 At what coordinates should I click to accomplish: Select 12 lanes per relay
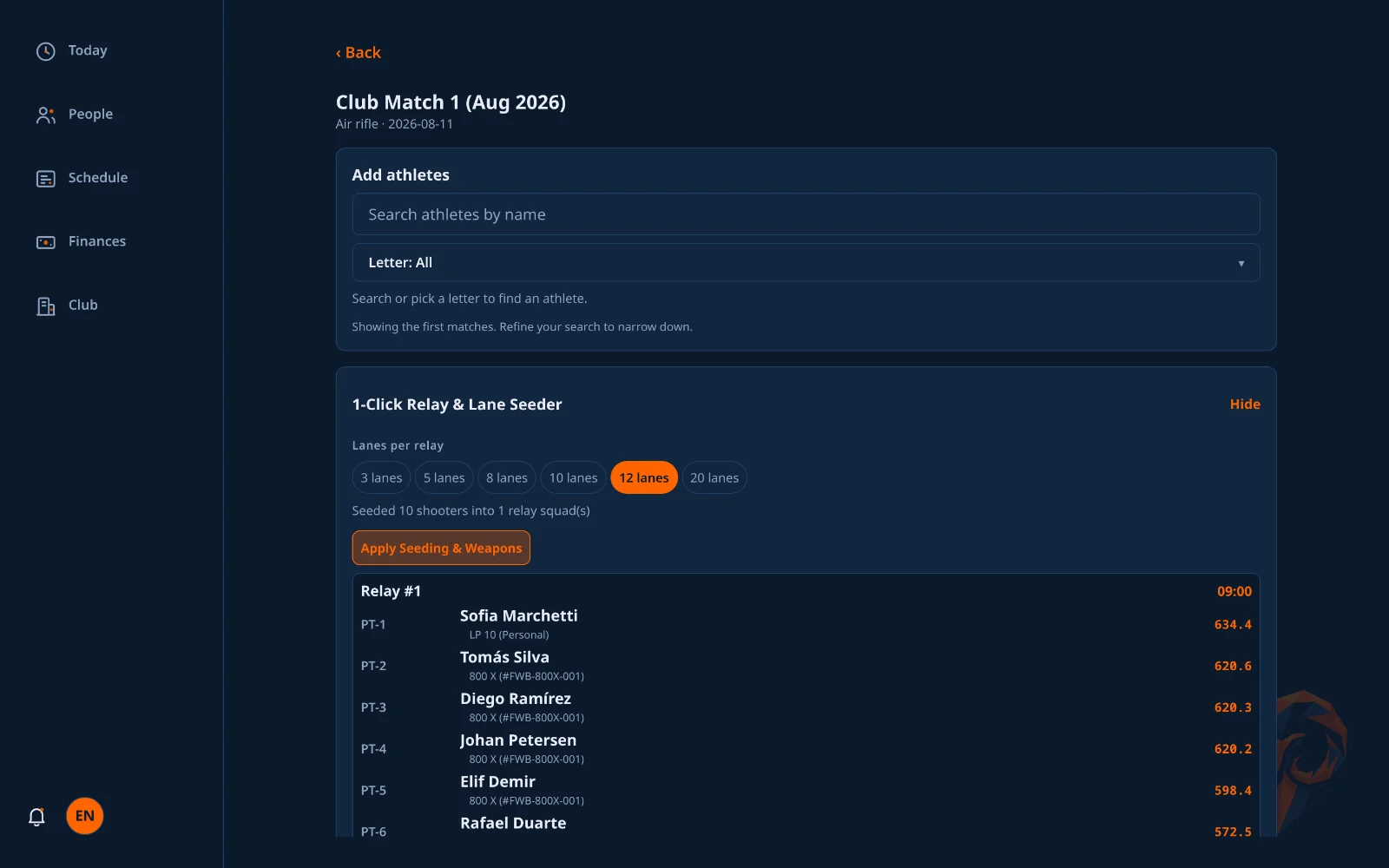644,477
